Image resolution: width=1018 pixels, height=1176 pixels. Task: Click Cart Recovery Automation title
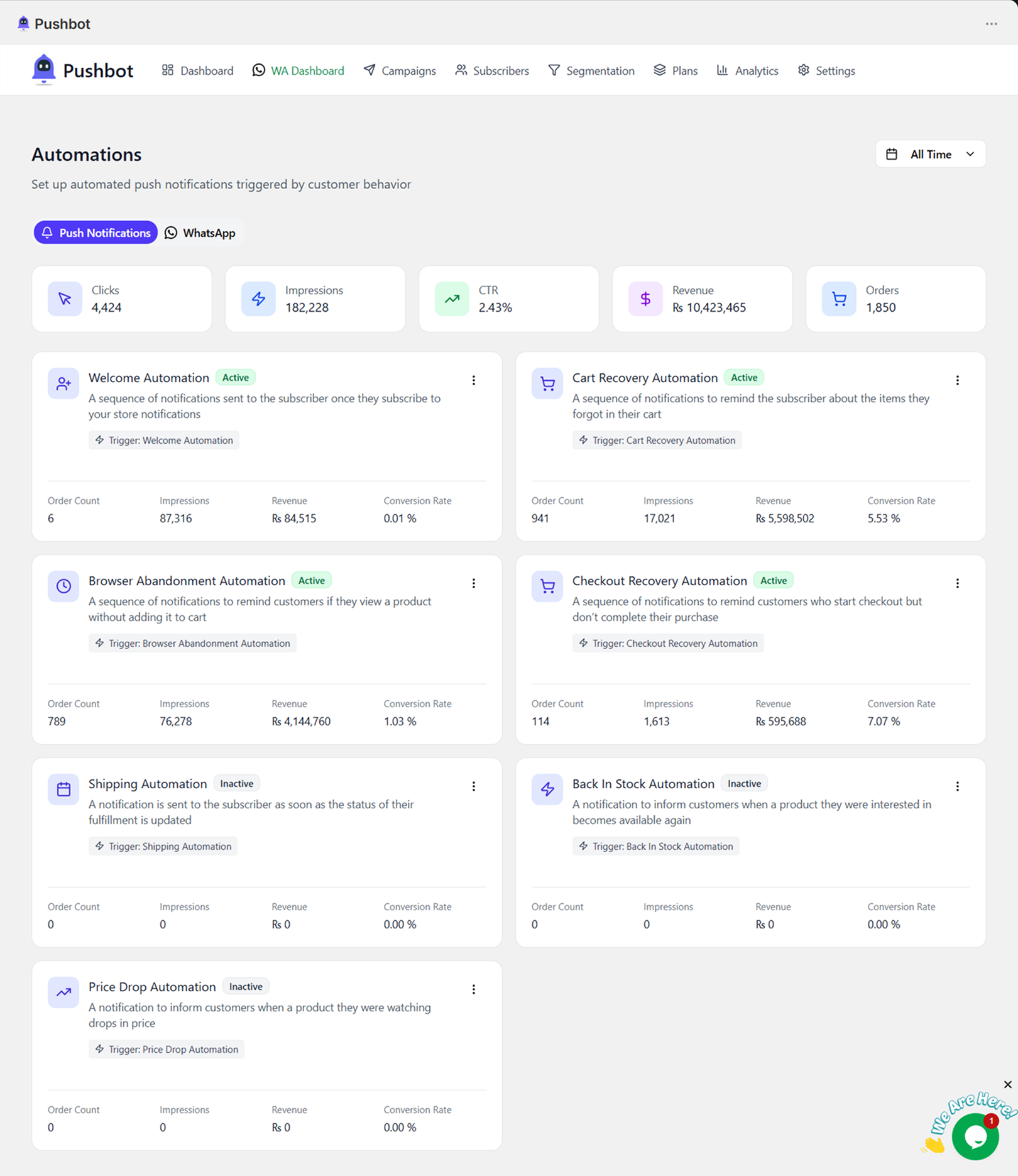pyautogui.click(x=645, y=378)
